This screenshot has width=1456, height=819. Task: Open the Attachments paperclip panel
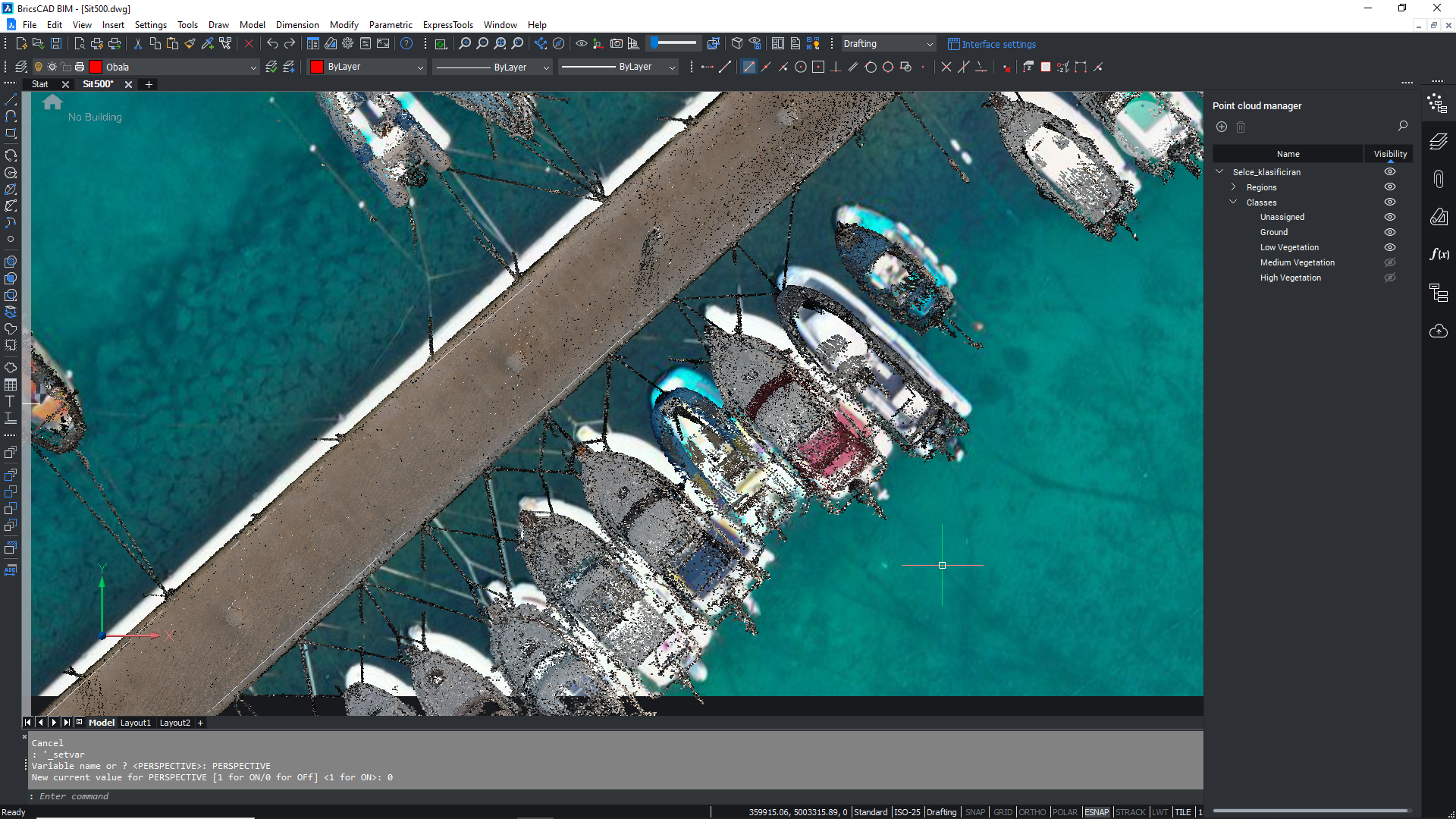(1439, 180)
